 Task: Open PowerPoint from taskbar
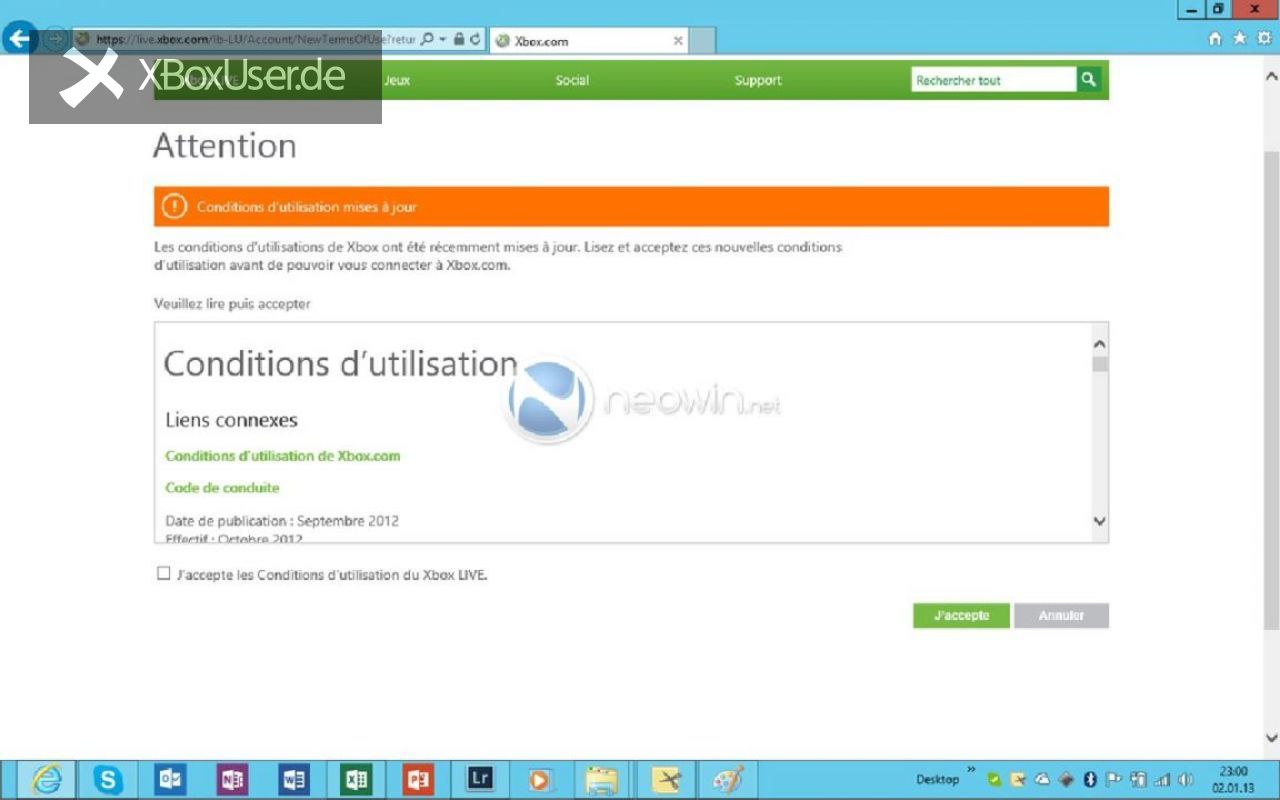(x=418, y=779)
